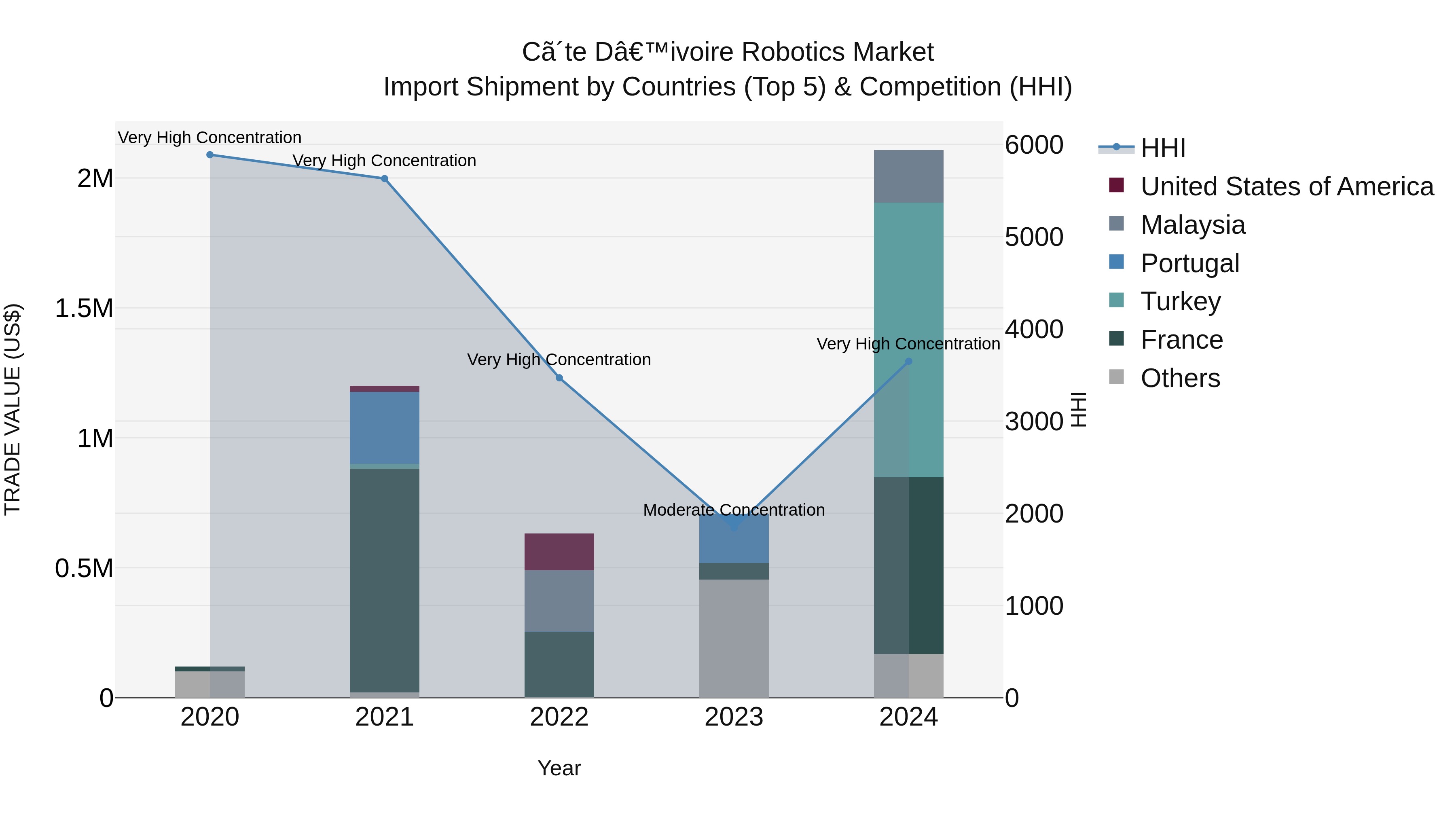Toggle the Malaysia legend entry

1177,225
